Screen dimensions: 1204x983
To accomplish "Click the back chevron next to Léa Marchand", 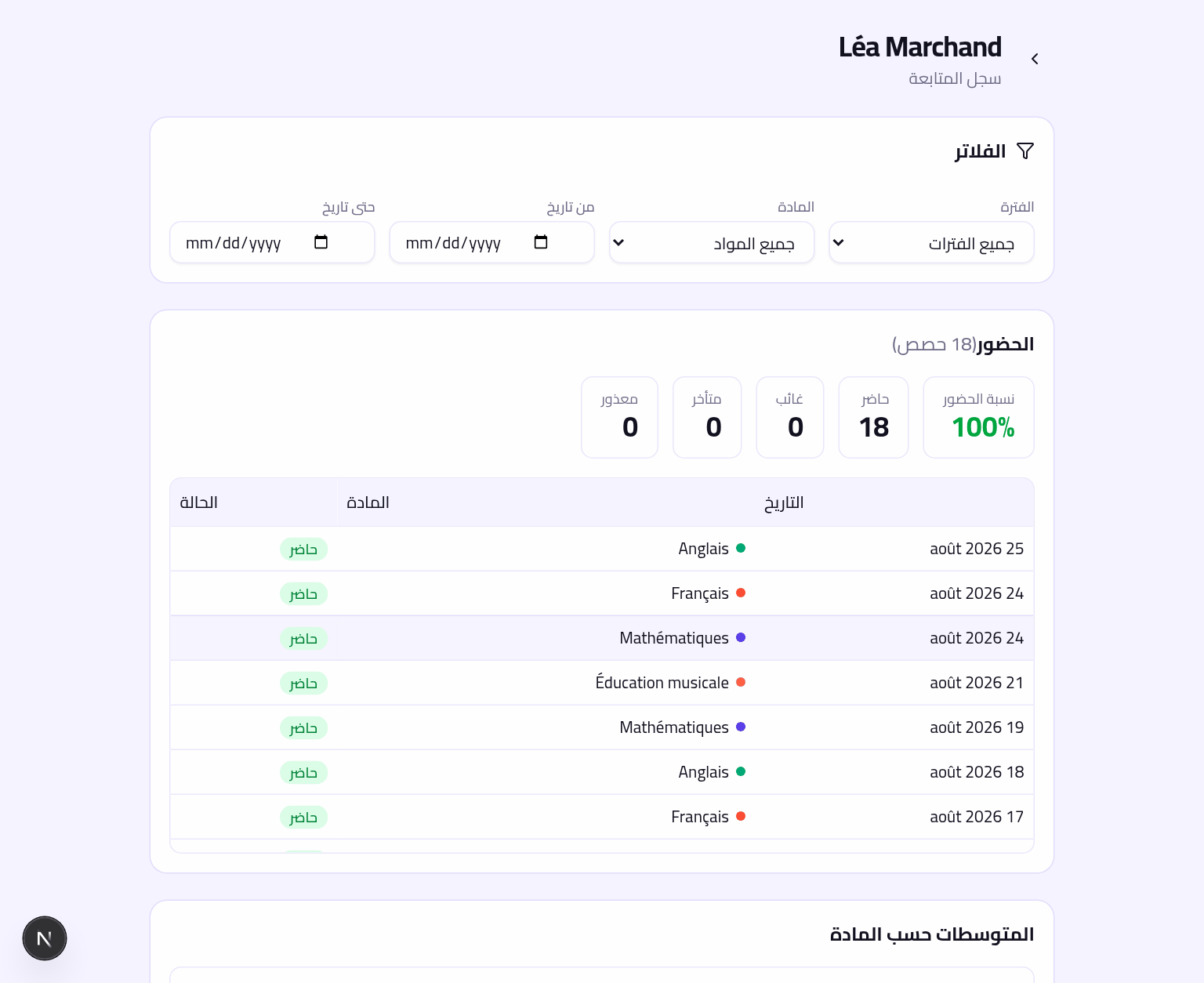I will (1035, 59).
